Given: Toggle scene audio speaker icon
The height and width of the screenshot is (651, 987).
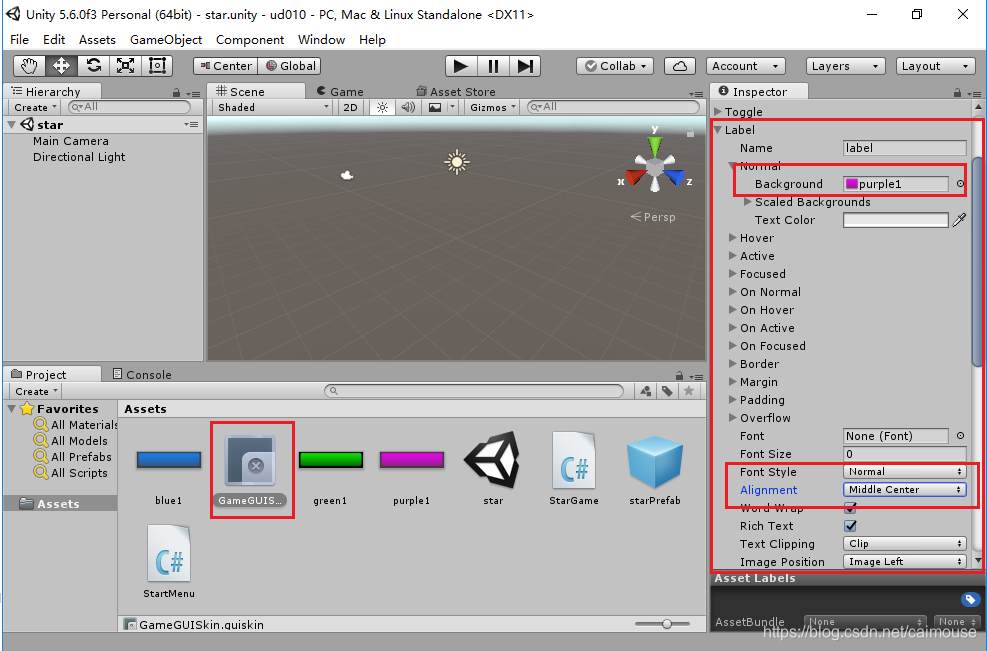Looking at the screenshot, I should coord(408,108).
